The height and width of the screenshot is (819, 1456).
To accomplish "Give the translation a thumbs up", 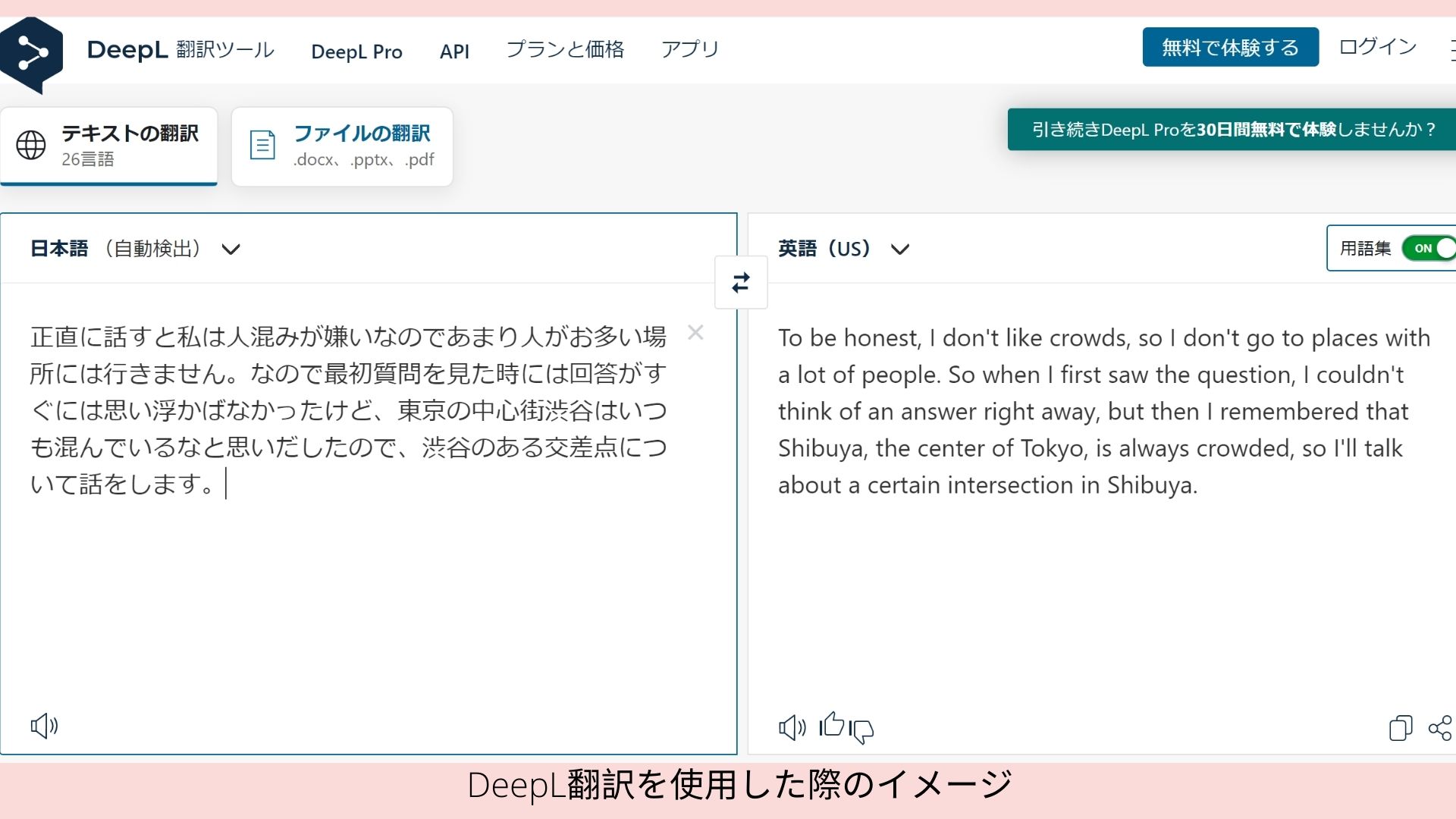I will [x=832, y=725].
